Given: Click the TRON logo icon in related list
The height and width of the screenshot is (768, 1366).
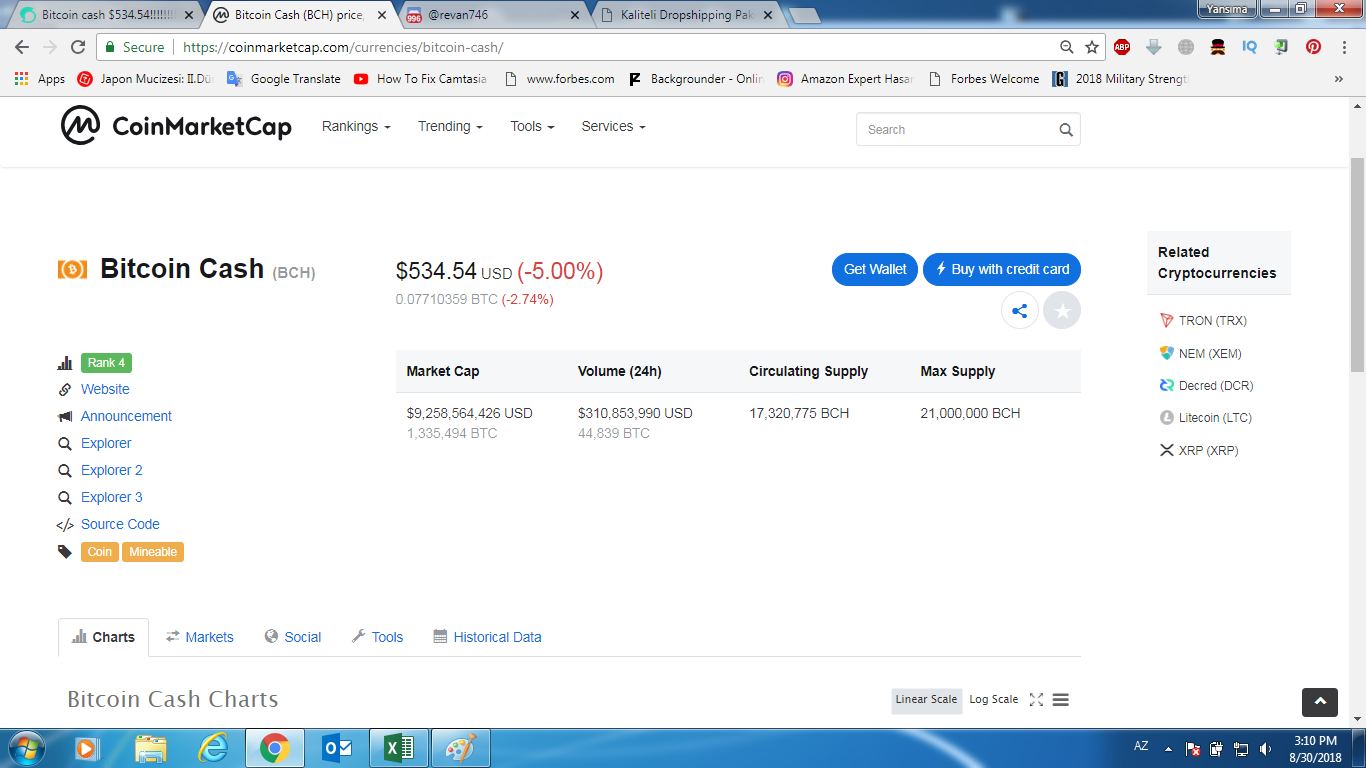Looking at the screenshot, I should coord(1166,321).
